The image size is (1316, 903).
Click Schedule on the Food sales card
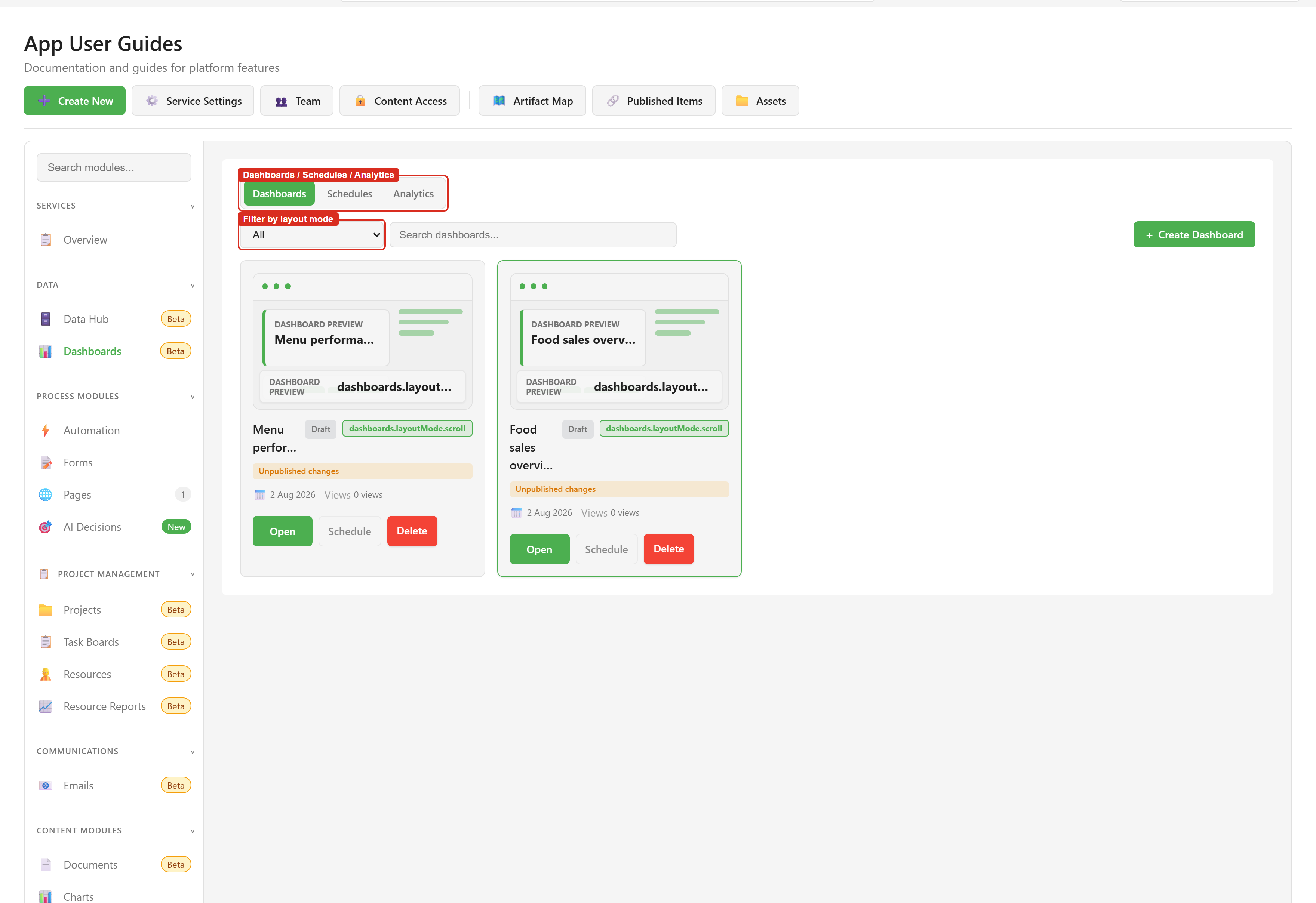(606, 549)
